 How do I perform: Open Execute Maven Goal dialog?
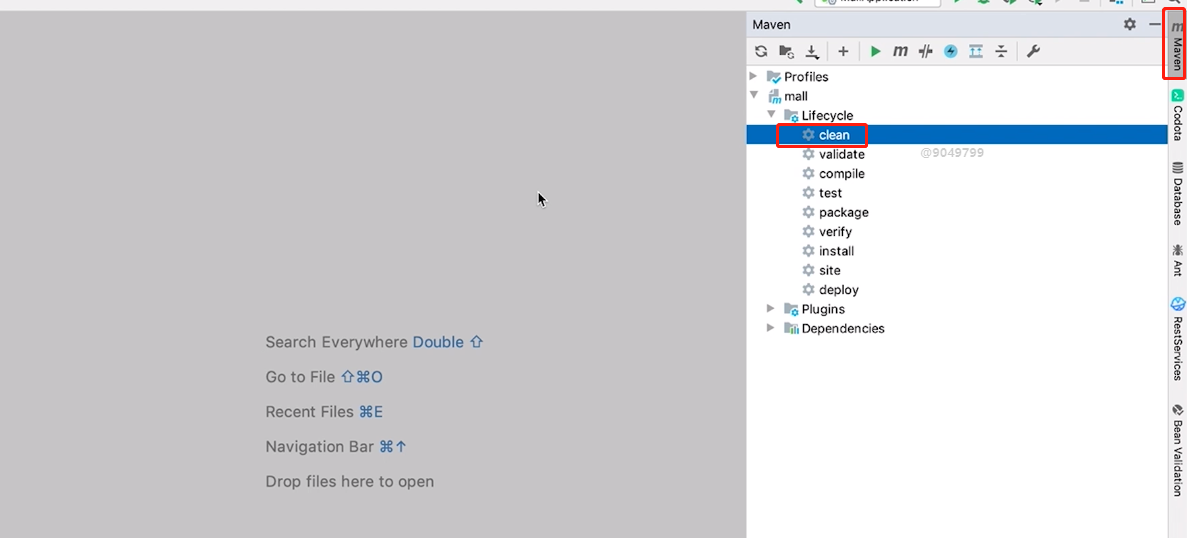(x=900, y=51)
